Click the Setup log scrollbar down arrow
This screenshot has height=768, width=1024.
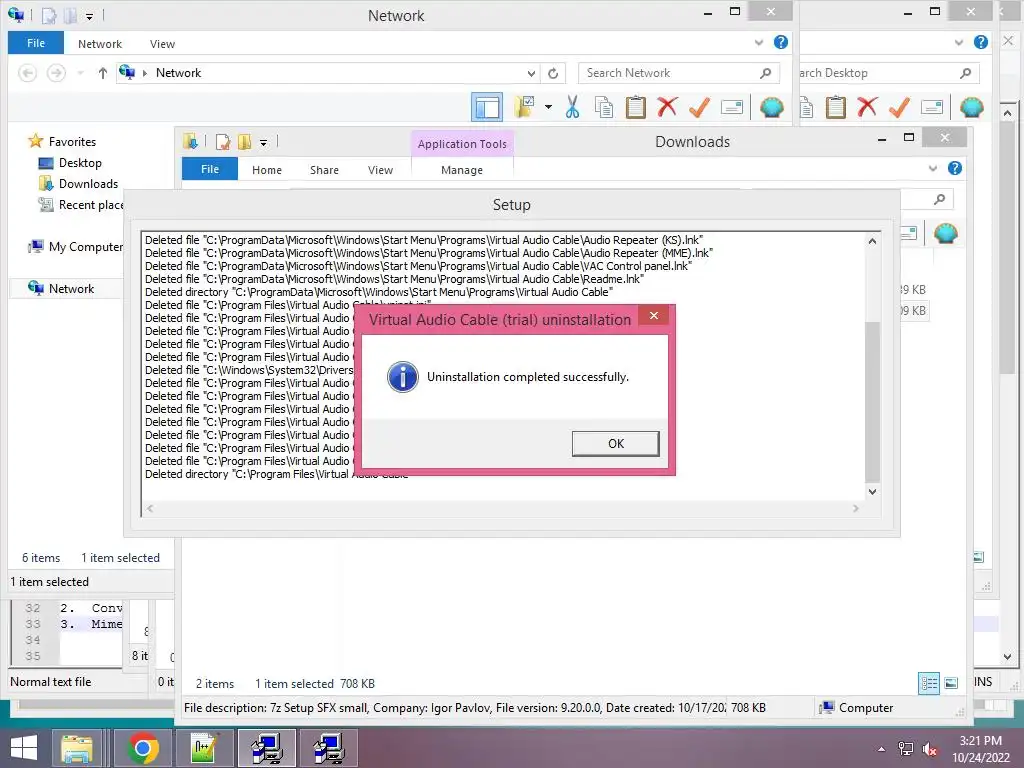coord(872,492)
